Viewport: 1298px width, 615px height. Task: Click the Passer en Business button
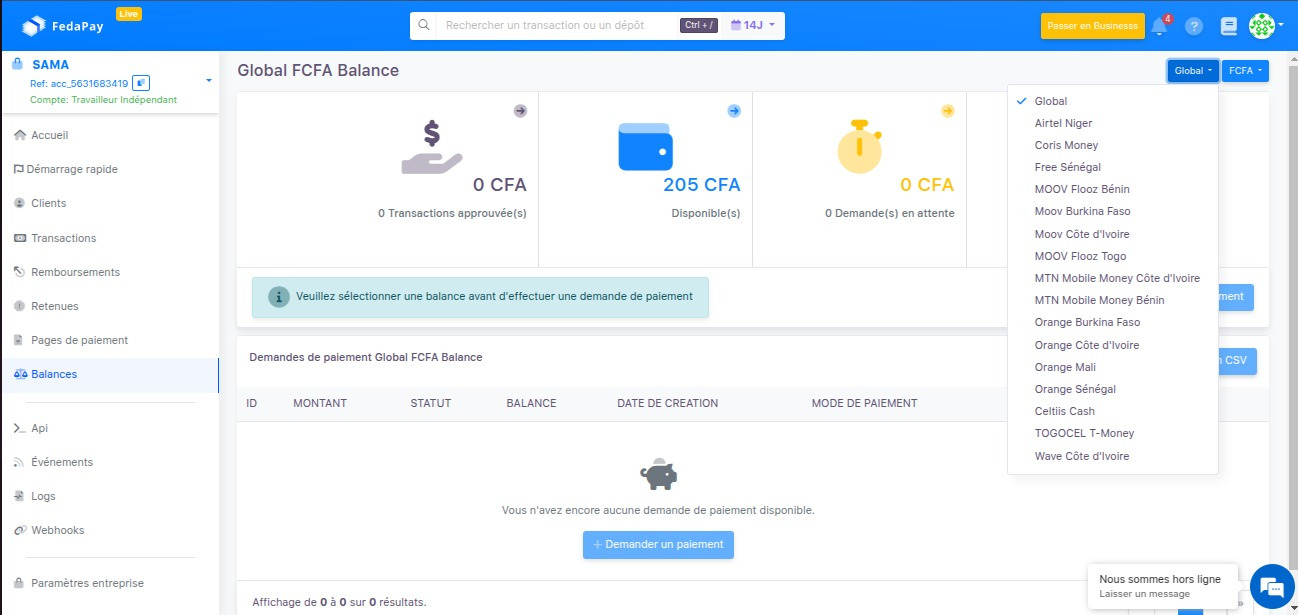(1092, 26)
